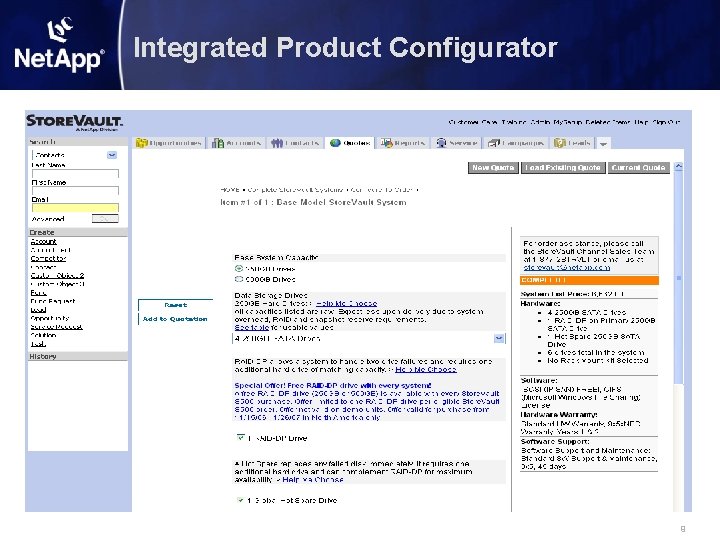This screenshot has width=720, height=540.
Task: Click the StoreVault logo
Action: point(74,122)
